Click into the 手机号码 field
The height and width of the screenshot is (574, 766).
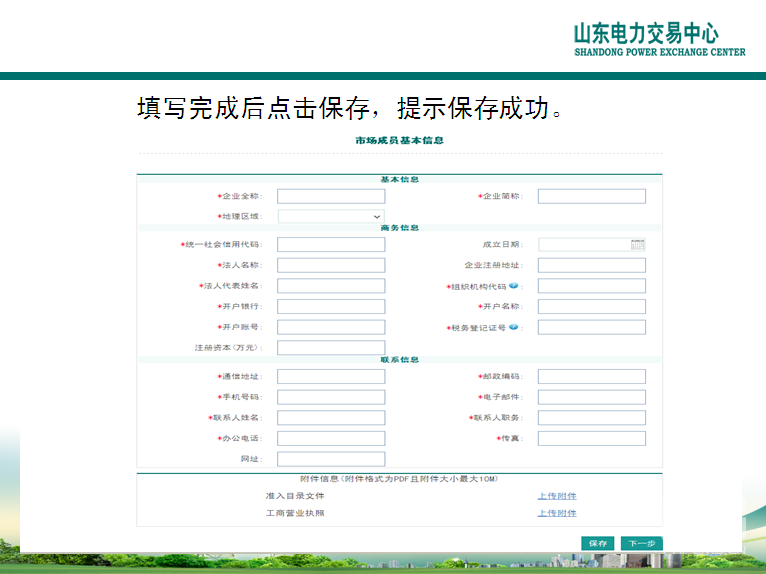click(x=331, y=397)
